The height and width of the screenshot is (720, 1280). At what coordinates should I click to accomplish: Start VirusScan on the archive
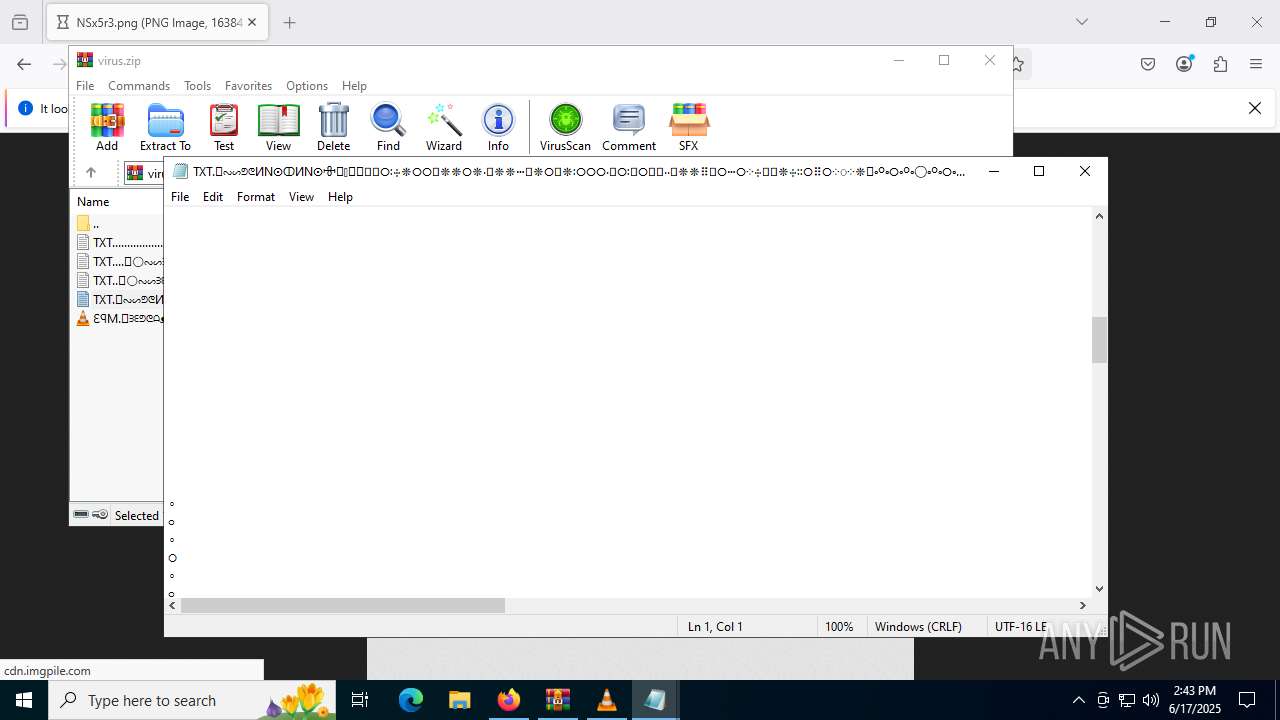[x=565, y=127]
